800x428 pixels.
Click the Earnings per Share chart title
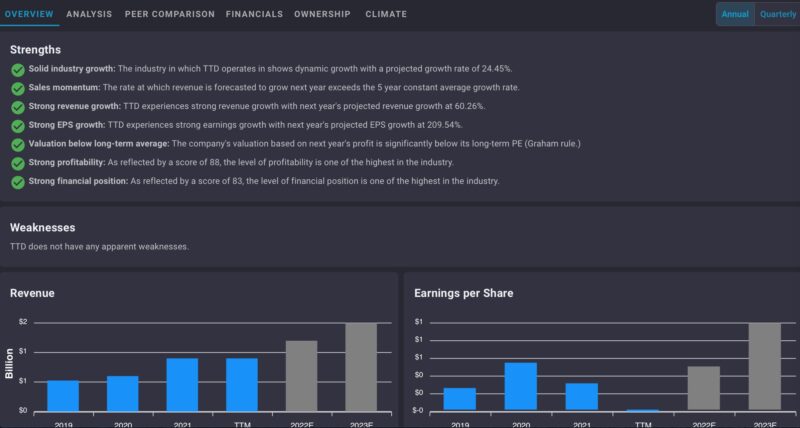click(x=464, y=293)
